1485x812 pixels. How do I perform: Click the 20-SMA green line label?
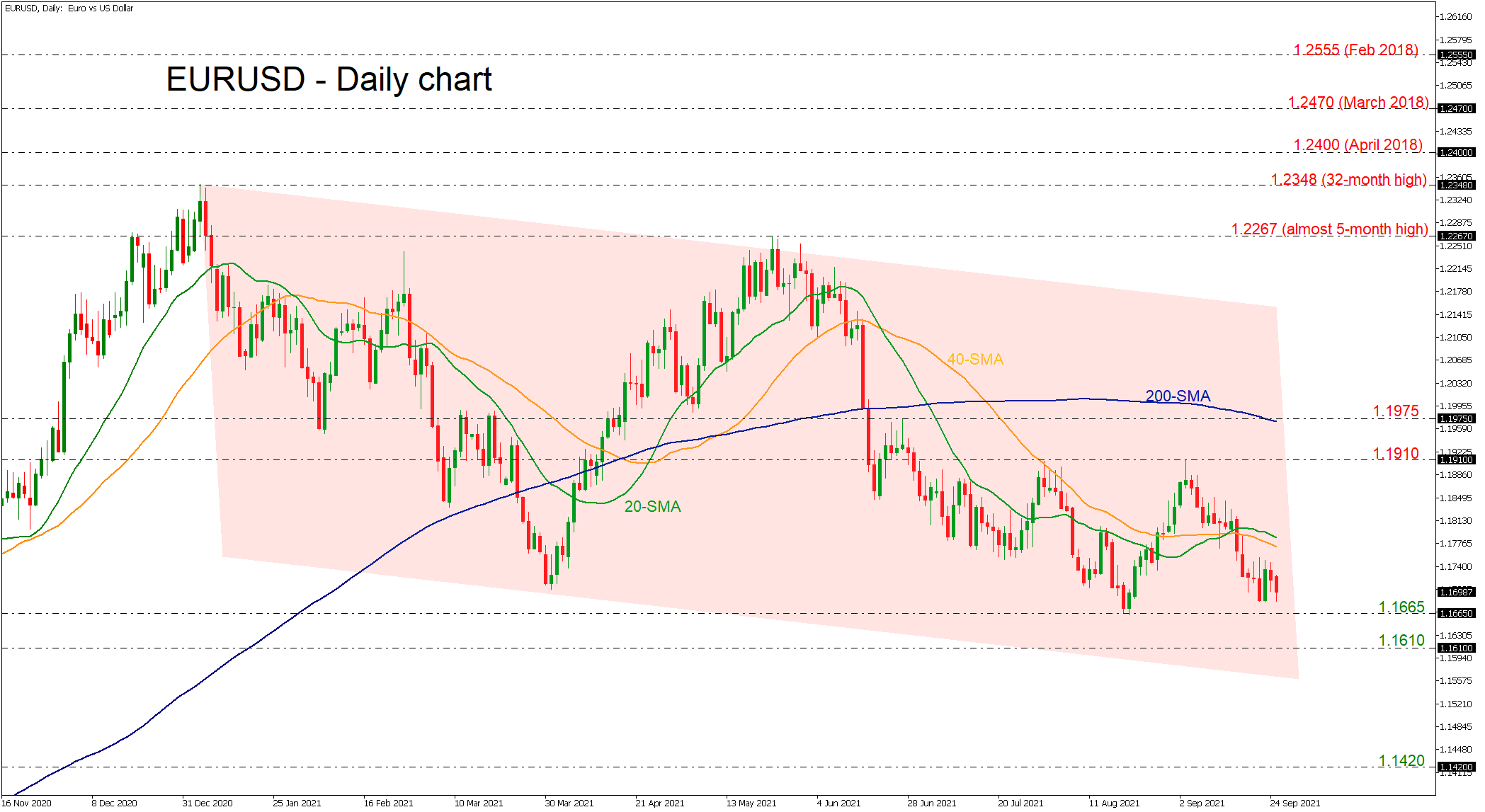click(x=652, y=507)
